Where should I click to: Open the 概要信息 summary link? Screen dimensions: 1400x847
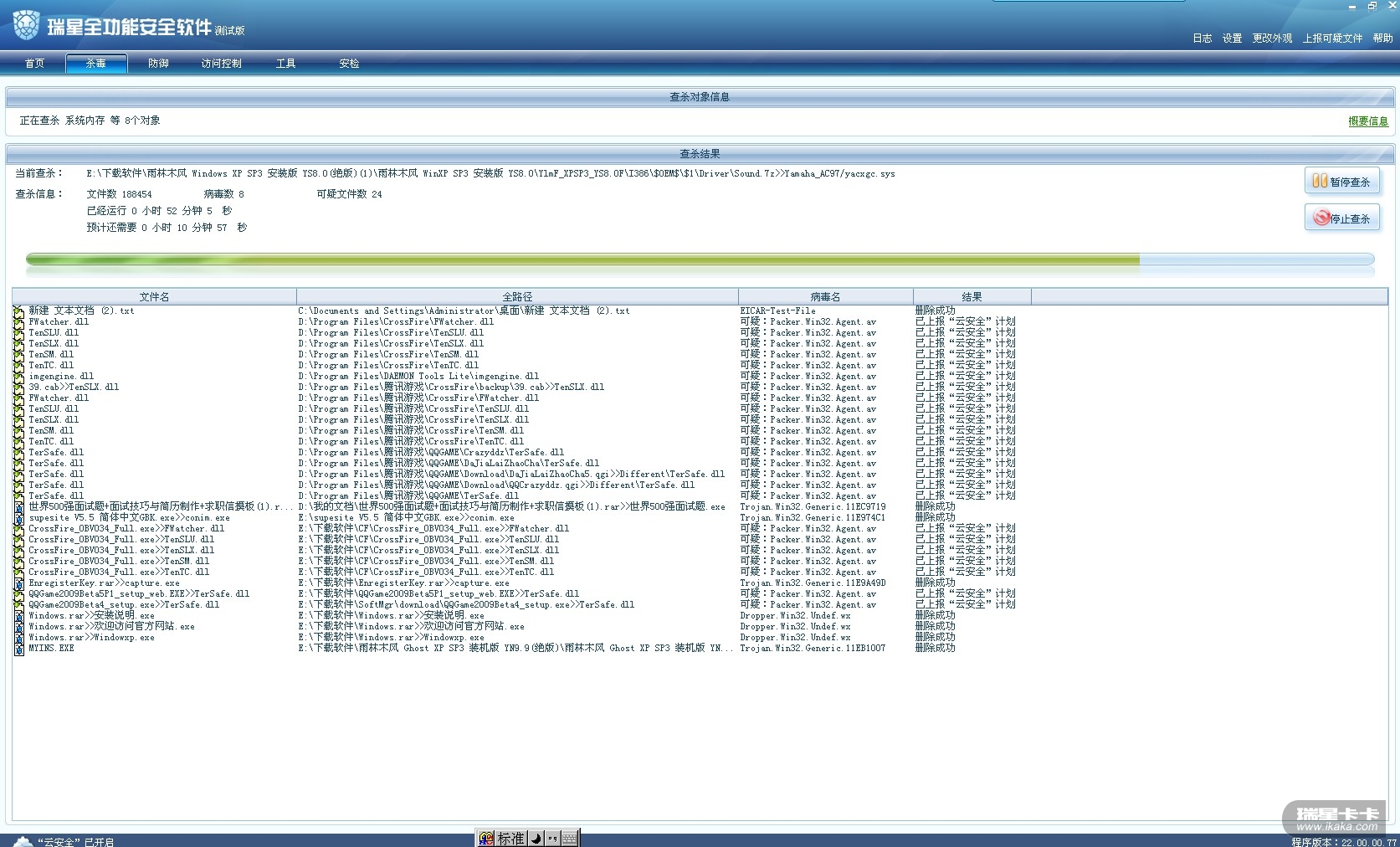[1368, 121]
